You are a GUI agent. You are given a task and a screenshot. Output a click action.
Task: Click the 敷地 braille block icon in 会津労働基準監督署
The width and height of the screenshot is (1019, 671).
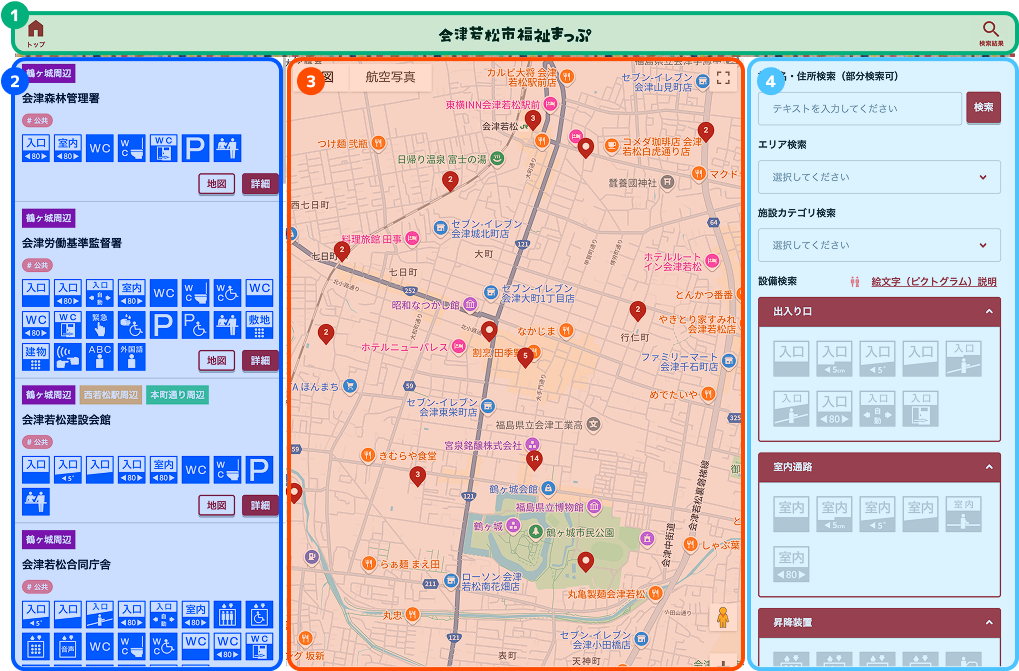(x=259, y=325)
